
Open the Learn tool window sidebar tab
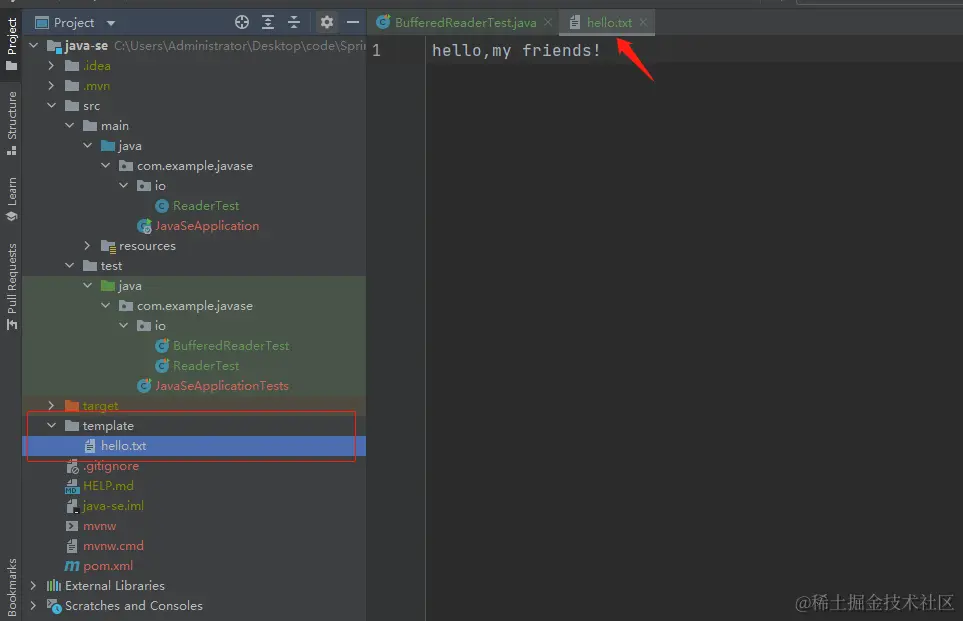[x=11, y=199]
